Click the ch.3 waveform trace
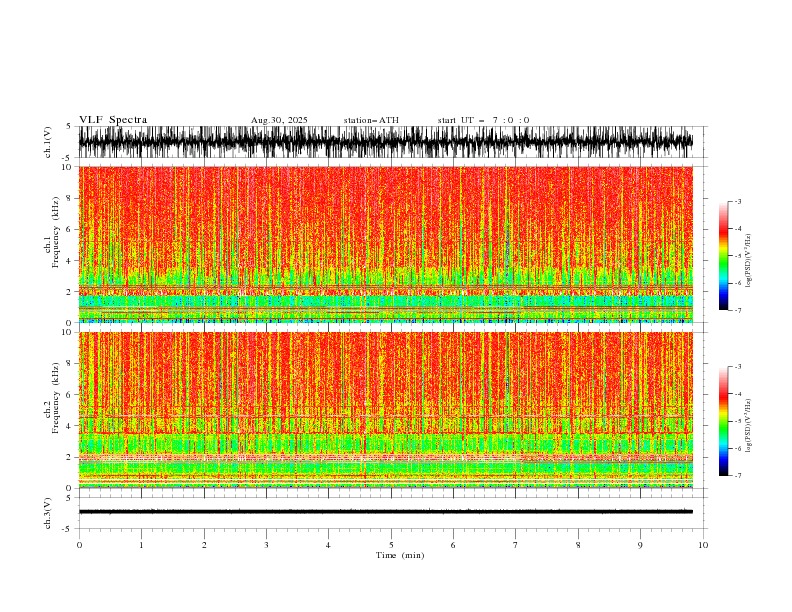Image resolution: width=792 pixels, height=612 pixels. point(385,512)
